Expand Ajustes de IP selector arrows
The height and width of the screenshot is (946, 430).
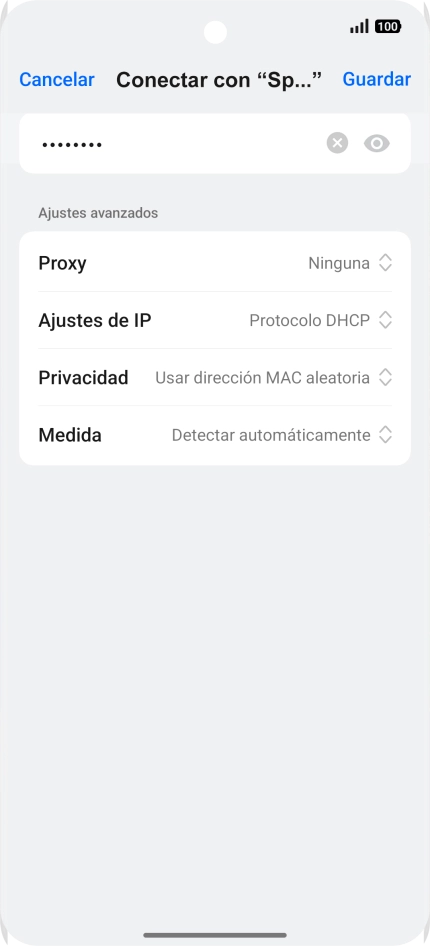(x=385, y=320)
